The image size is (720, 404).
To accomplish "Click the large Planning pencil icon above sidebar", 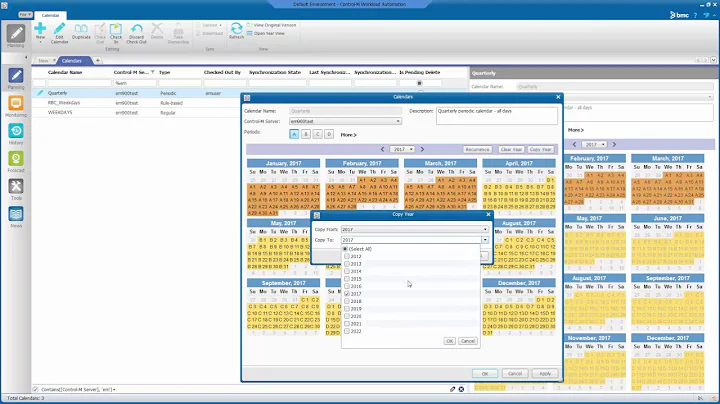I will 16,36.
